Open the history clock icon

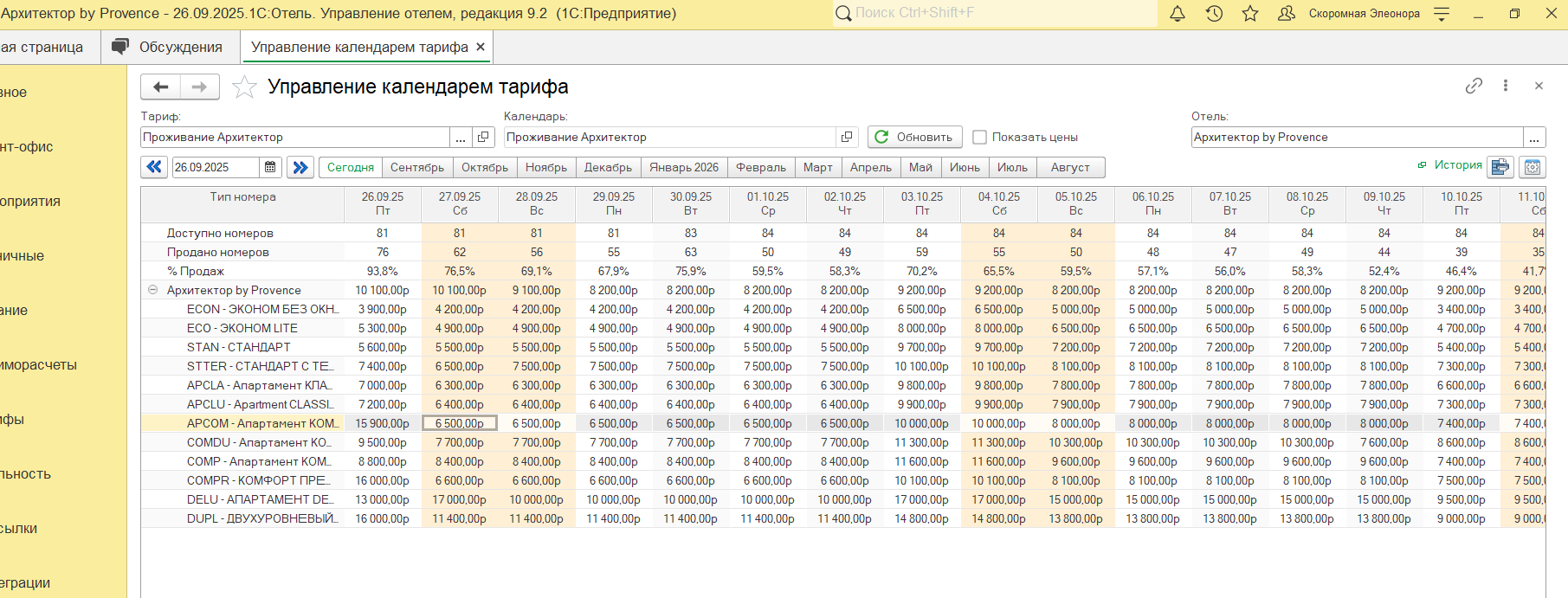click(1214, 14)
